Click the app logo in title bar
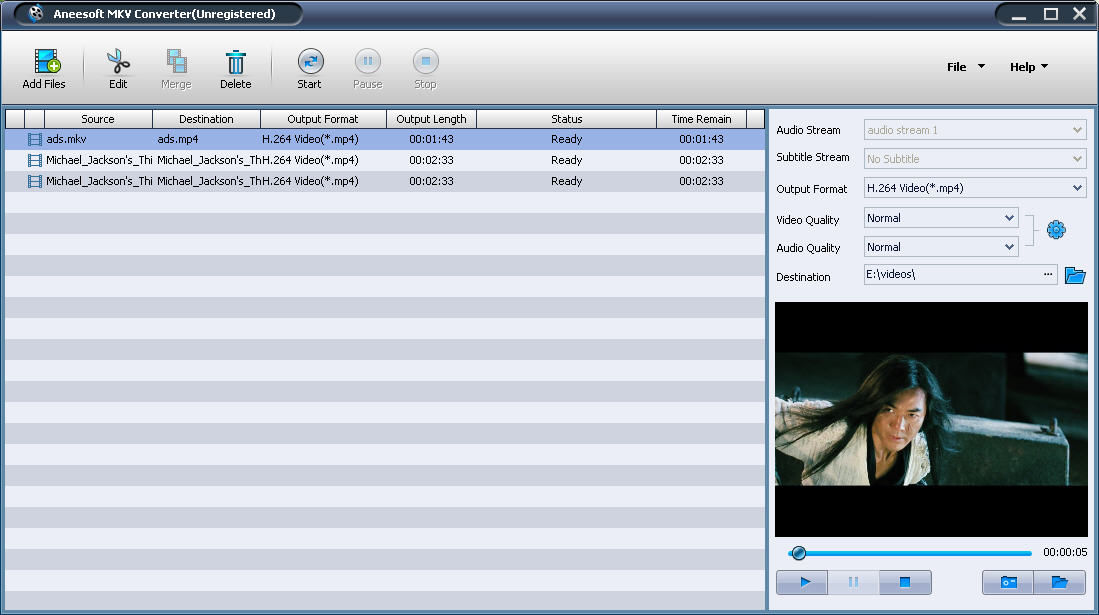 point(36,13)
